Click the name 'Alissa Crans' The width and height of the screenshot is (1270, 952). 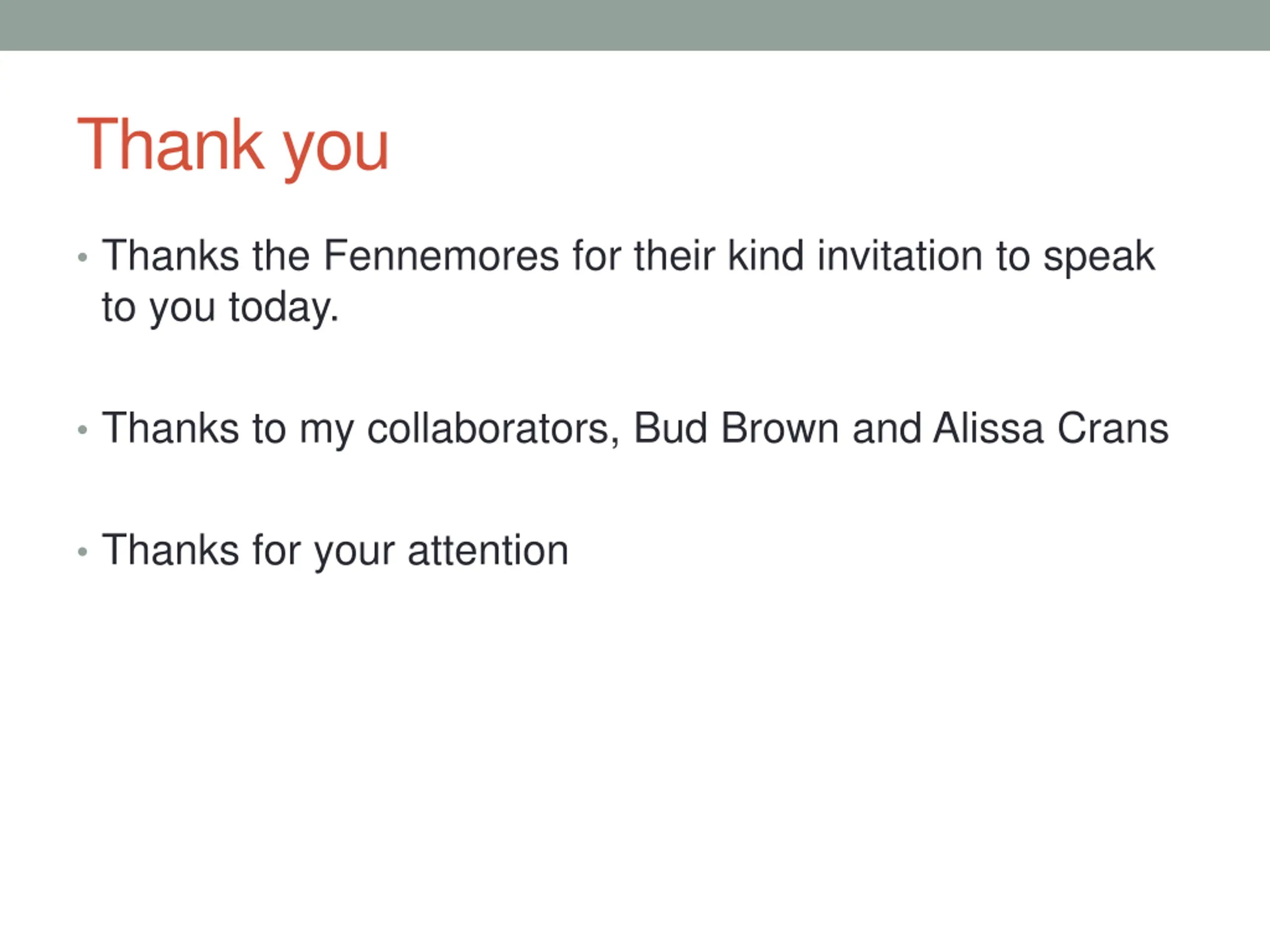point(1051,428)
